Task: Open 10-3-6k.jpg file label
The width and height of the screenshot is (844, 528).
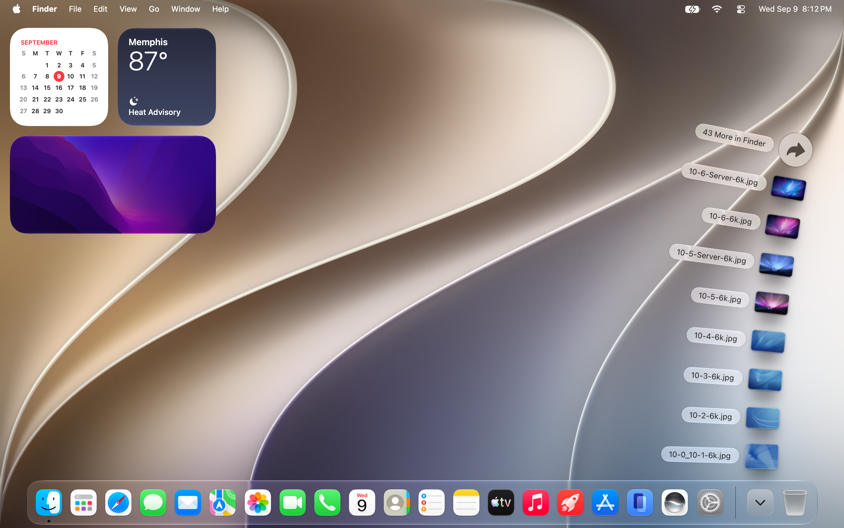Action: tap(713, 376)
